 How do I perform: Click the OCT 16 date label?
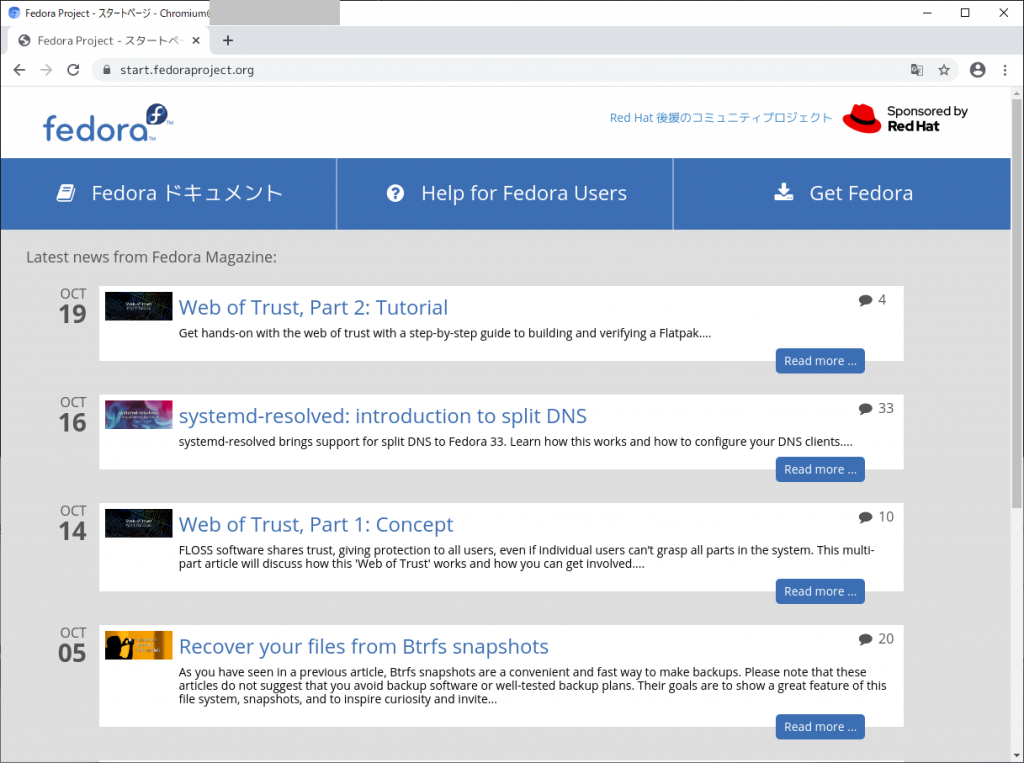72,415
